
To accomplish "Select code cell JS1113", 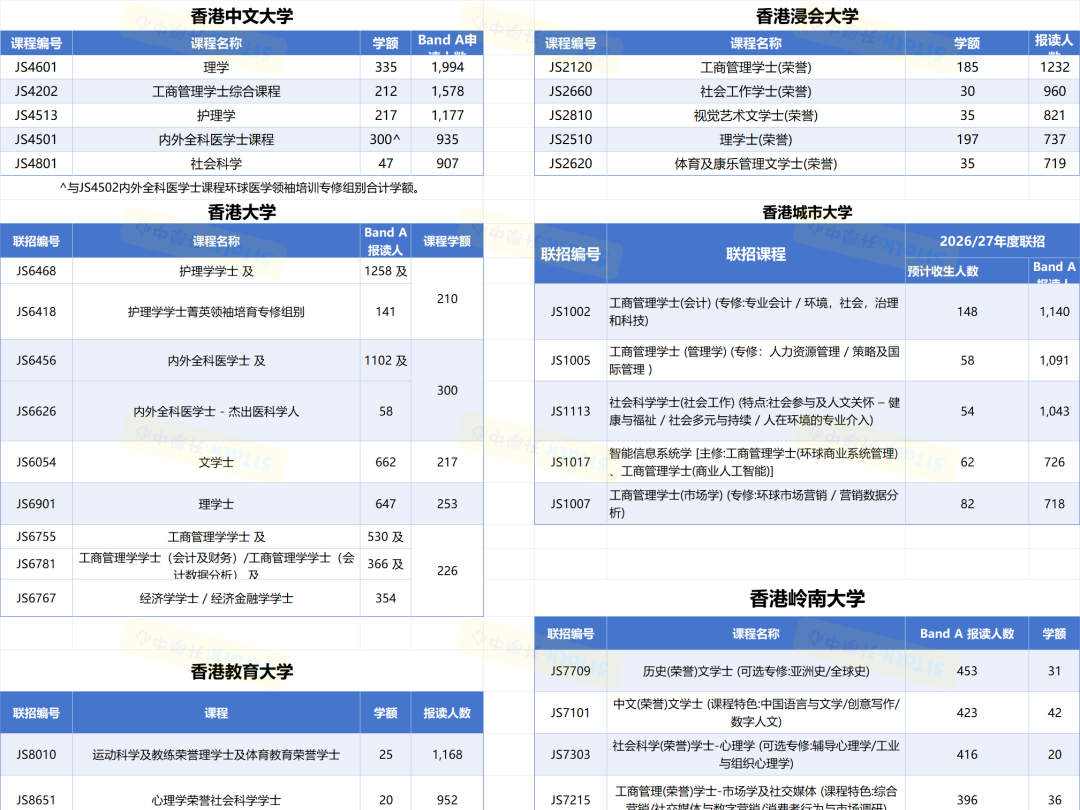I will click(570, 411).
